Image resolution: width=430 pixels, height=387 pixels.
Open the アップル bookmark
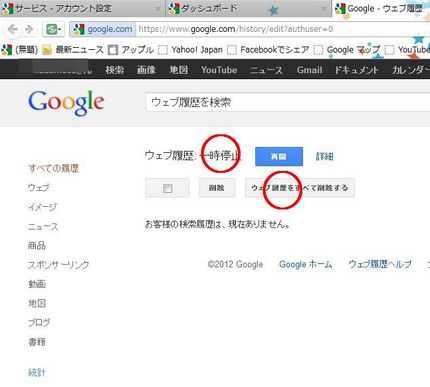tap(131, 50)
